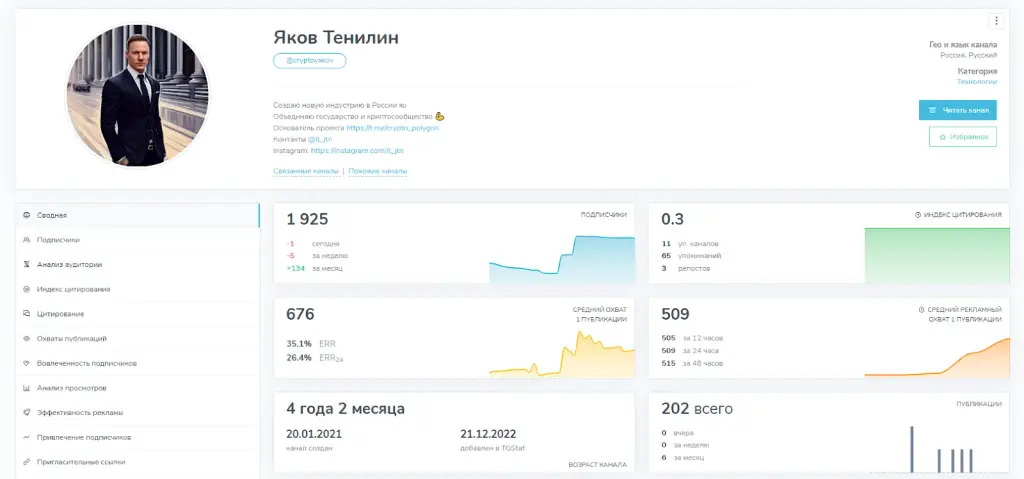This screenshot has width=1024, height=479.
Task: Click the Эффективность рекламы megaphone icon
Action: [x=27, y=412]
